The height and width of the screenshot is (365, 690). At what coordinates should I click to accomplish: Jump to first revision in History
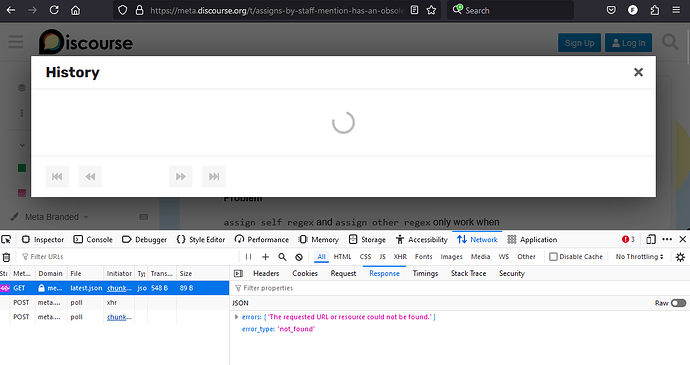[57, 177]
